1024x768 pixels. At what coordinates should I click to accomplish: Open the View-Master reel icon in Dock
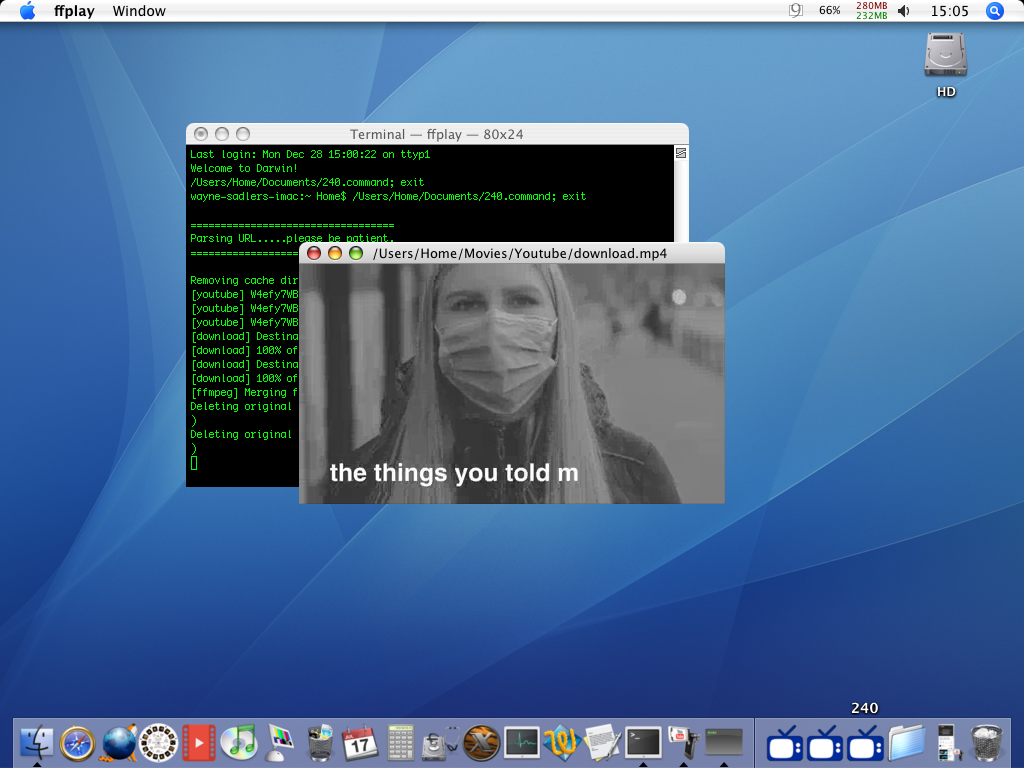[159, 743]
